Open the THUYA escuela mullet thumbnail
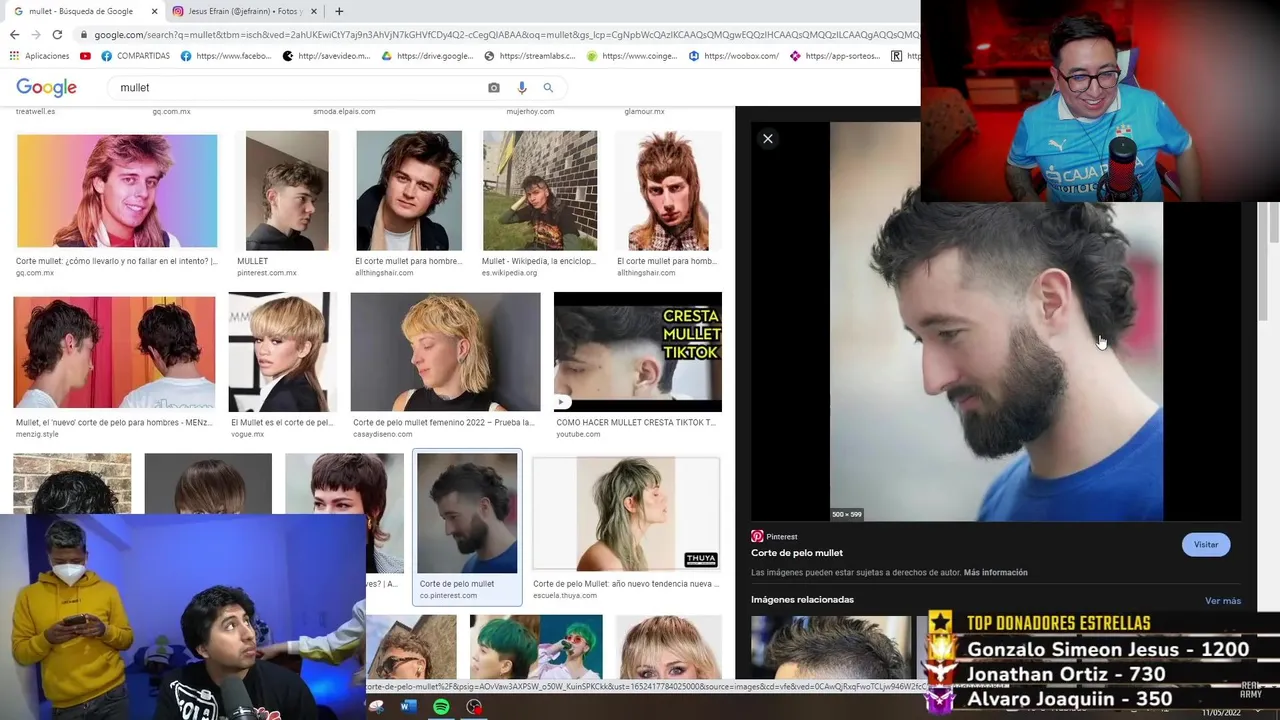The width and height of the screenshot is (1280, 720). click(626, 514)
